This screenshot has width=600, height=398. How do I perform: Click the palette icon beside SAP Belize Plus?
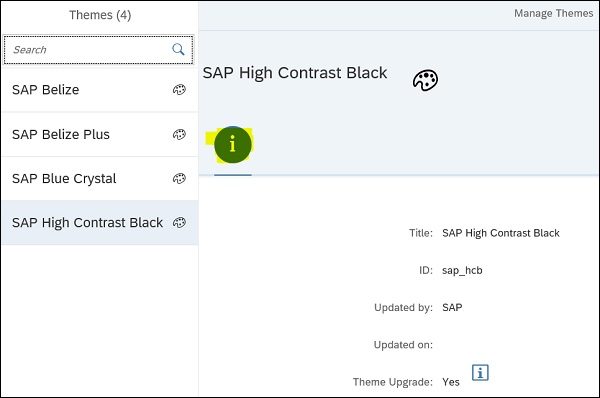(x=179, y=134)
